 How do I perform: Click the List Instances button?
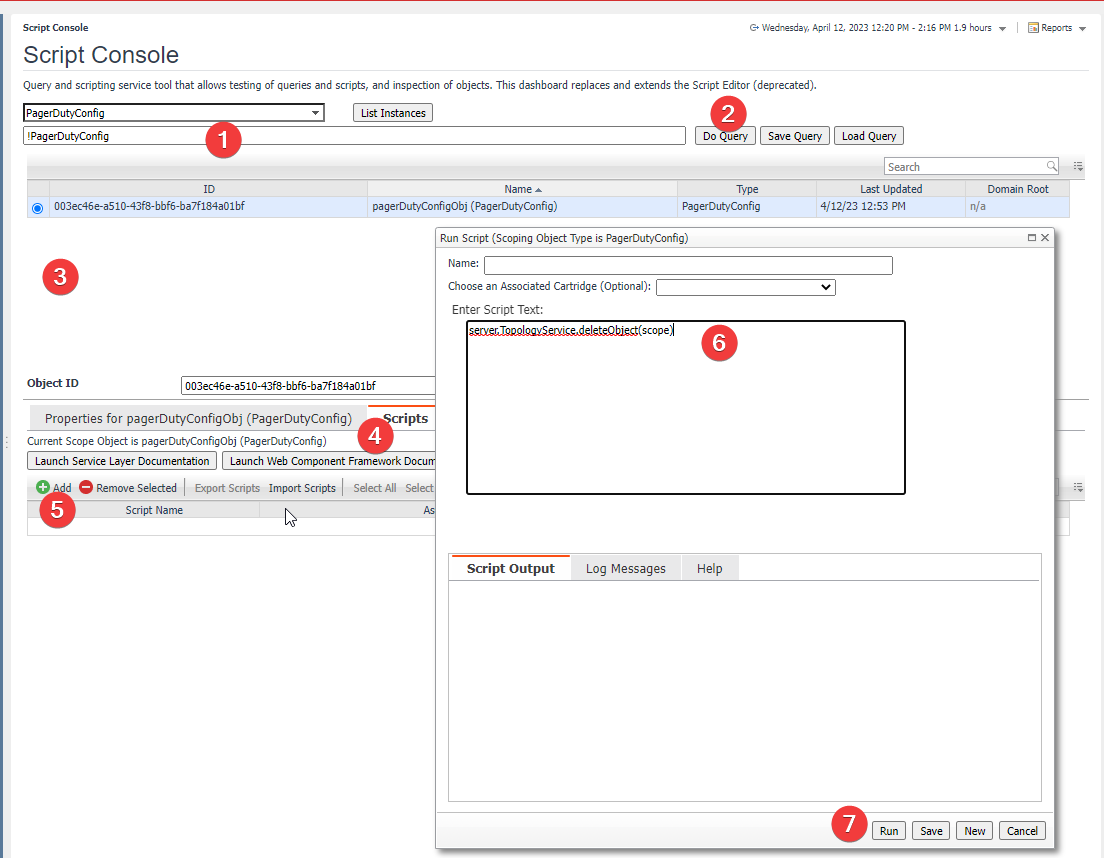393,113
